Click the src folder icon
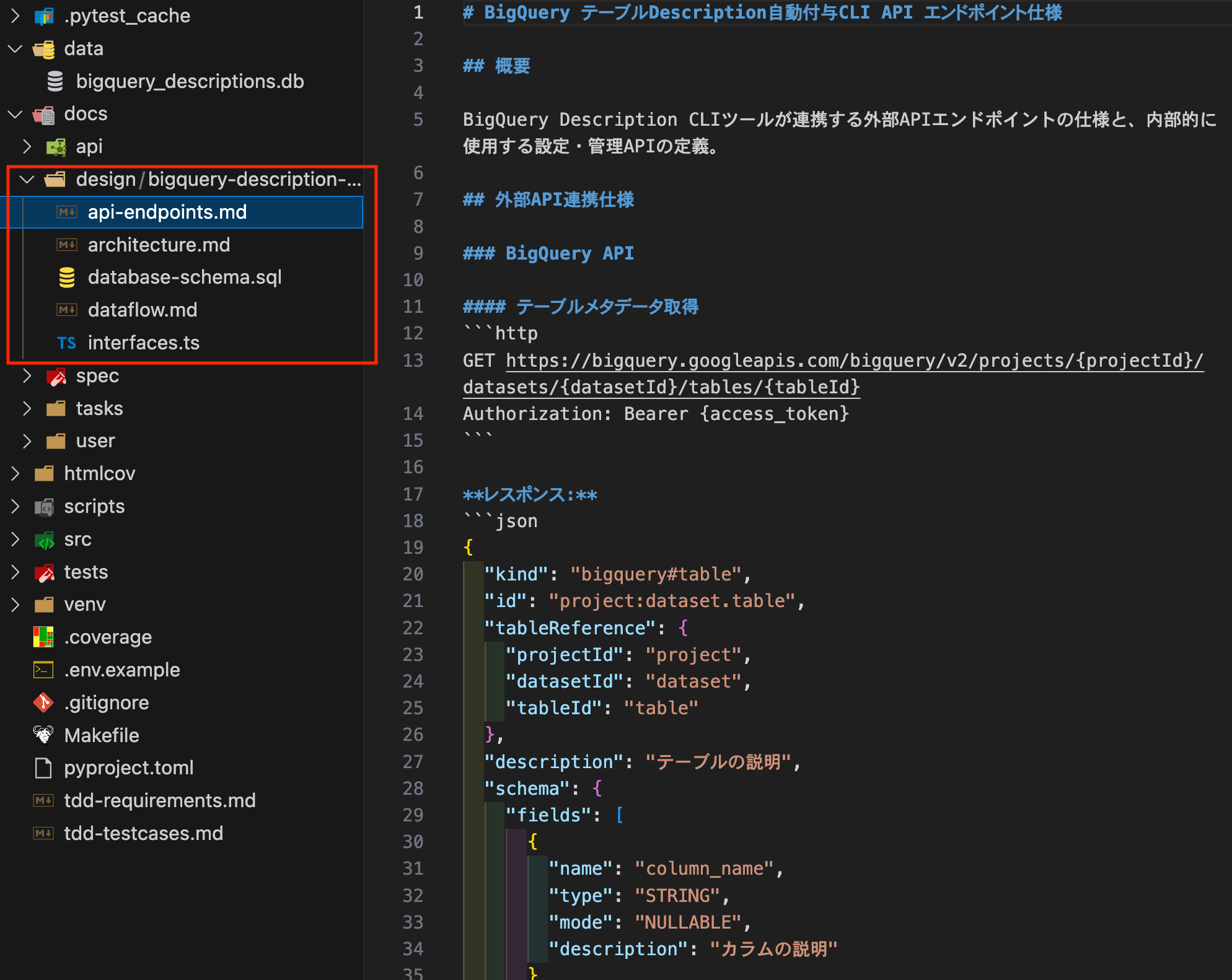 (x=44, y=540)
